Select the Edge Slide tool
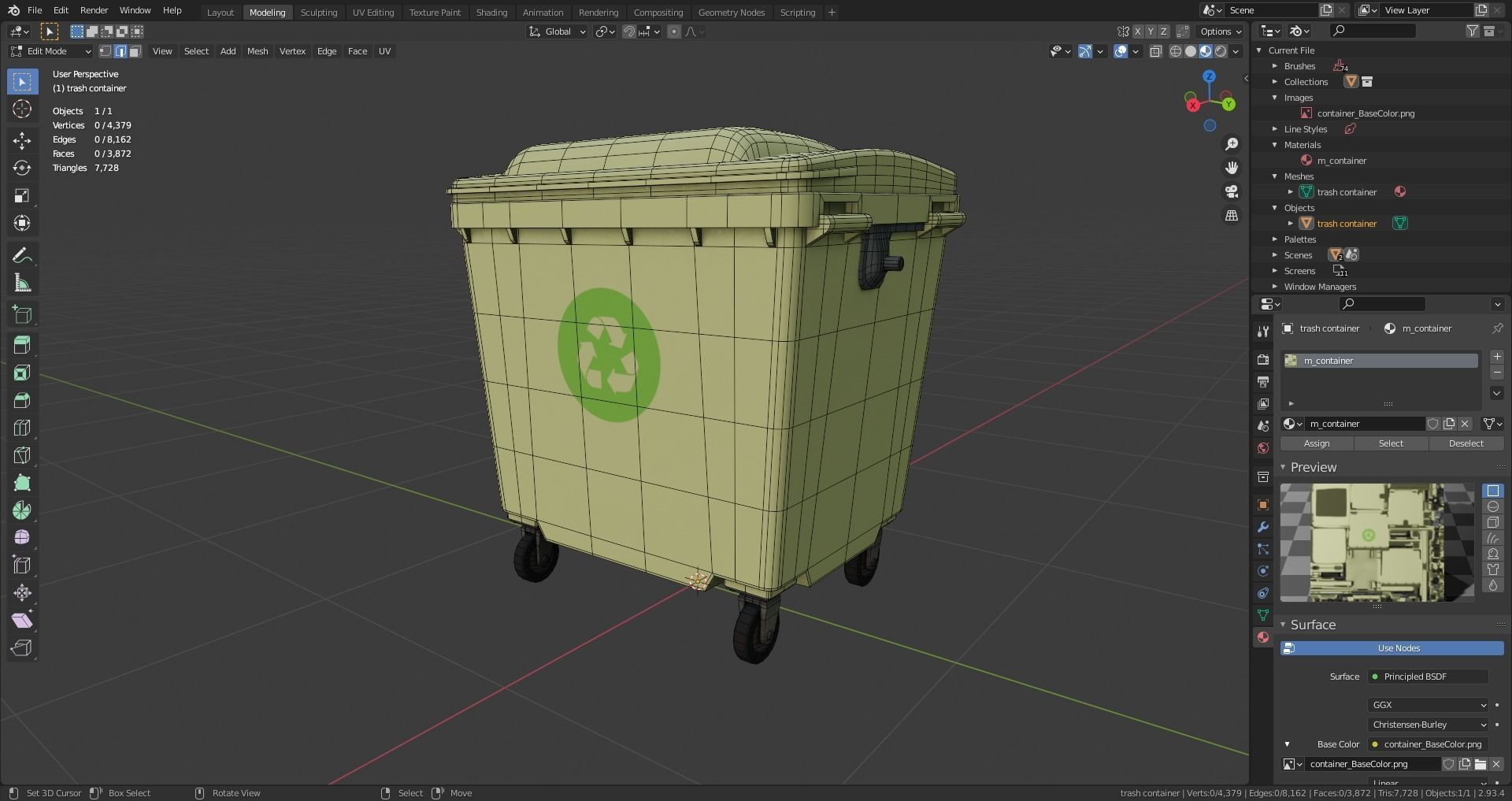This screenshot has height=801, width=1512. (x=22, y=565)
